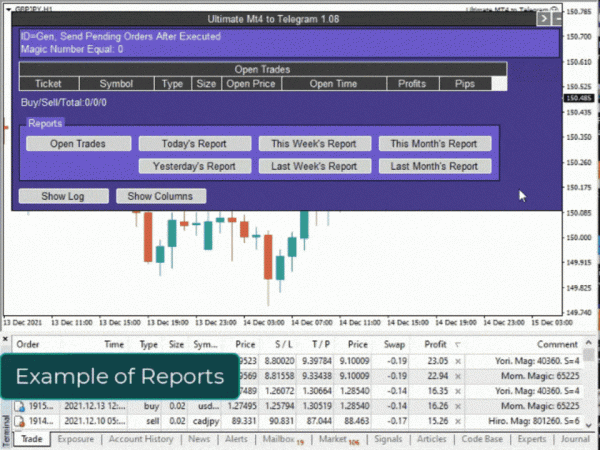This screenshot has height=450, width=600.
Task: Open the Market tab
Action: 338,439
